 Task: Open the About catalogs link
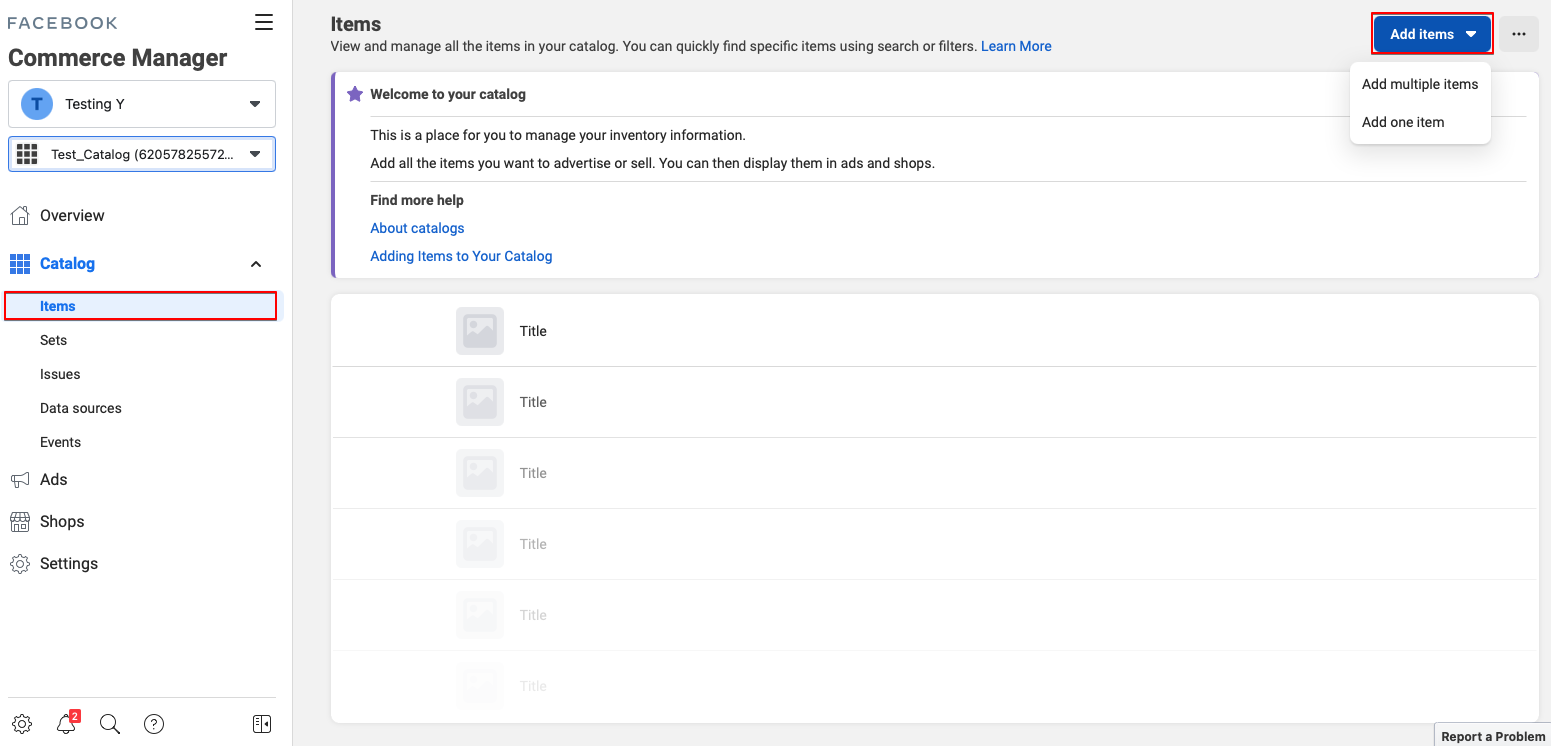417,228
